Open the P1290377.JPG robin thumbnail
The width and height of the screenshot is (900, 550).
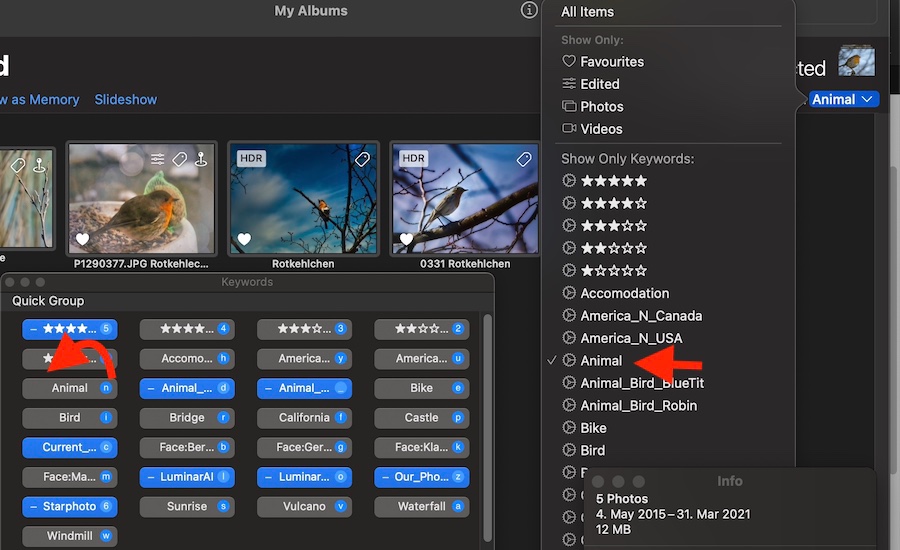(141, 198)
